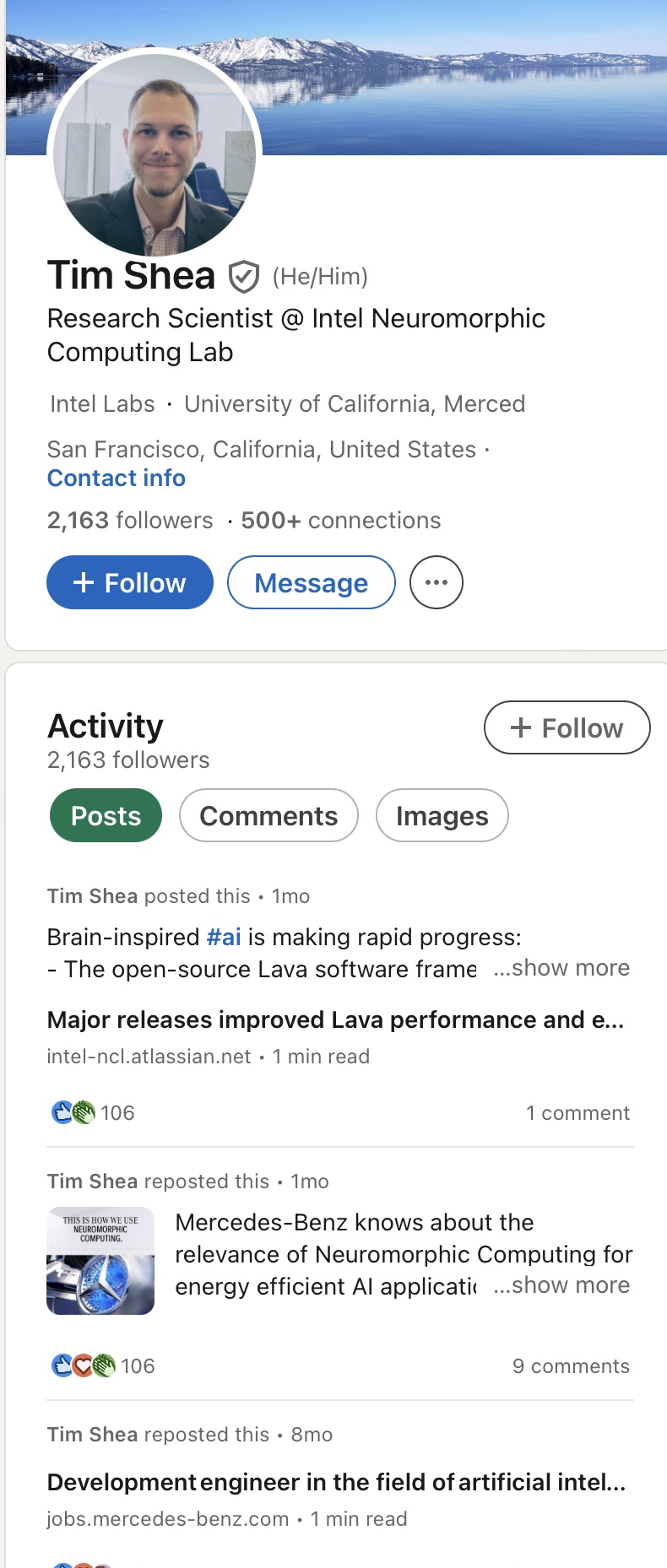Open the Mercedes neuromorphic computing thumbnail
The image size is (667, 1568).
[x=100, y=1261]
